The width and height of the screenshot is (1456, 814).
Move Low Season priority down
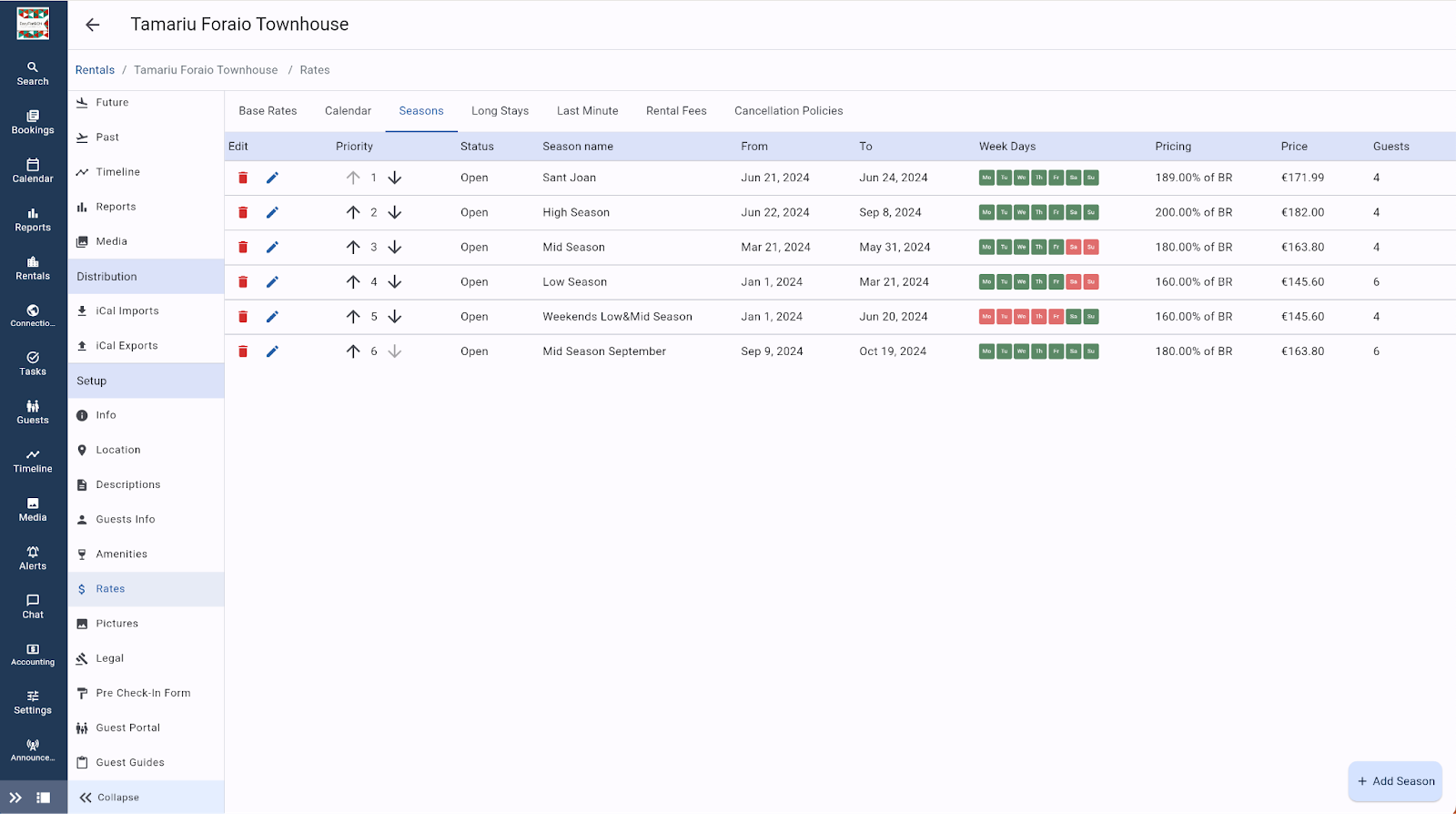click(x=395, y=282)
